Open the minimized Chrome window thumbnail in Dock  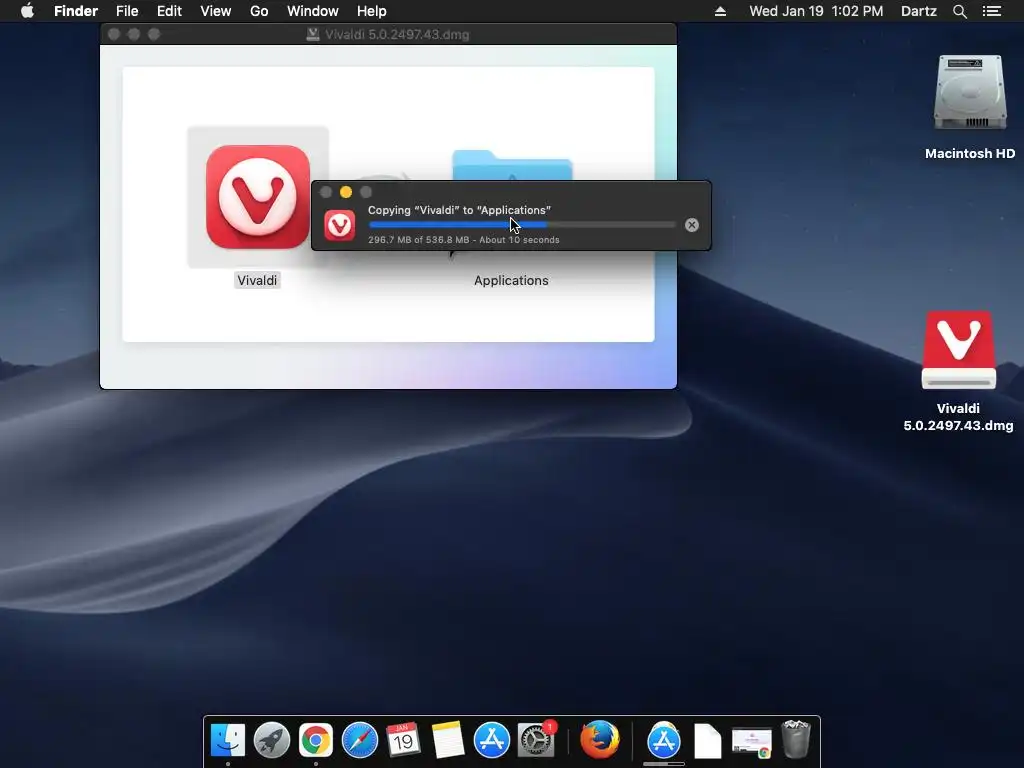click(x=752, y=743)
